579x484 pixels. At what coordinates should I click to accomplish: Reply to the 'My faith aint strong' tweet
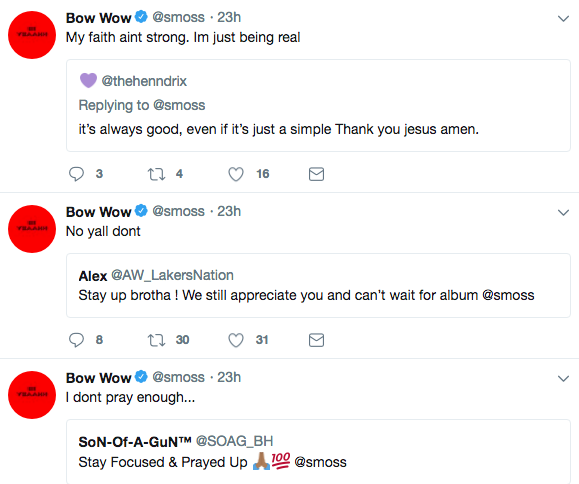(76, 174)
